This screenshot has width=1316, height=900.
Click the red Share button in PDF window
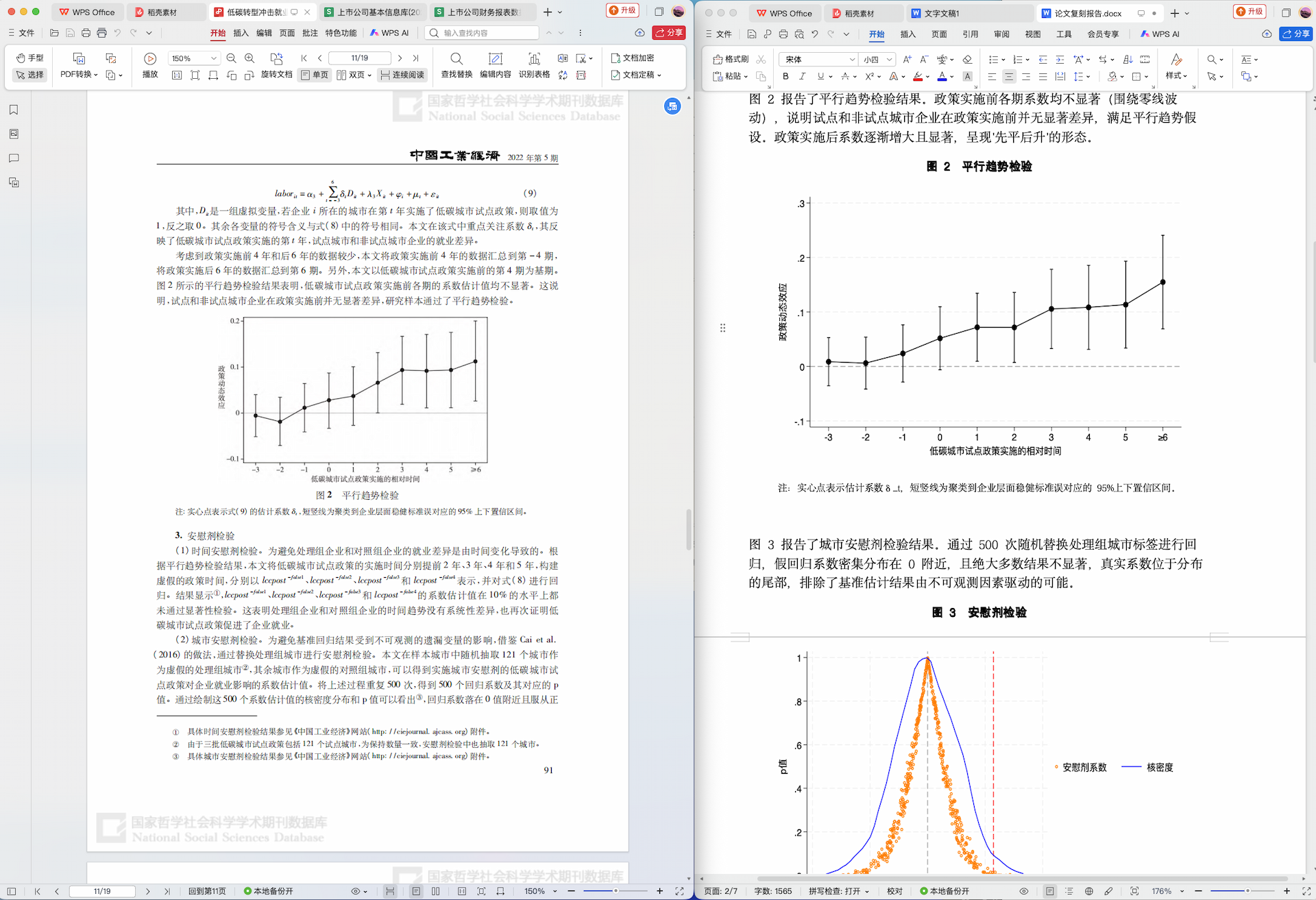[x=669, y=32]
